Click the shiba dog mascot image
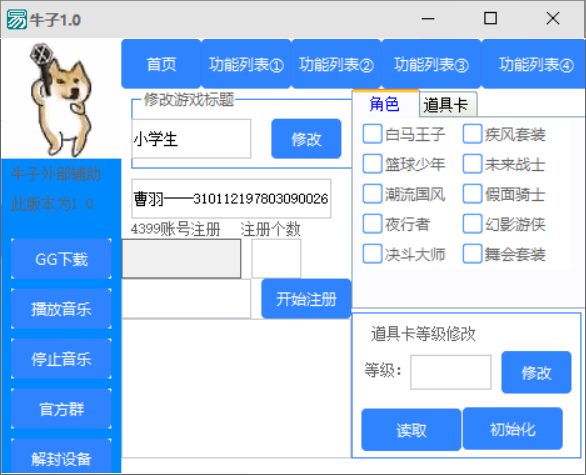 coord(62,99)
